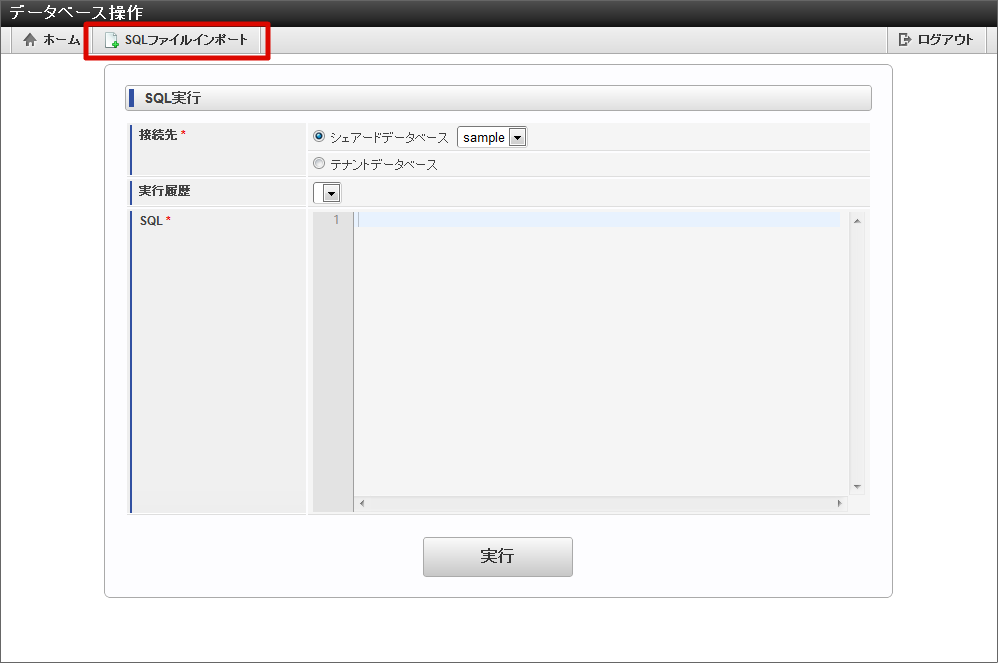This screenshot has width=998, height=663.
Task: Expand the 実行履歴 history dropdown
Action: 327,192
